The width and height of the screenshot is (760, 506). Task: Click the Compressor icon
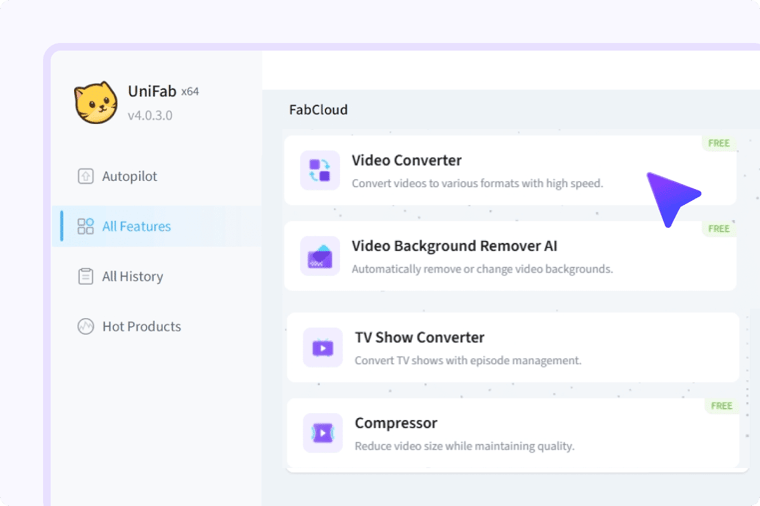323,433
